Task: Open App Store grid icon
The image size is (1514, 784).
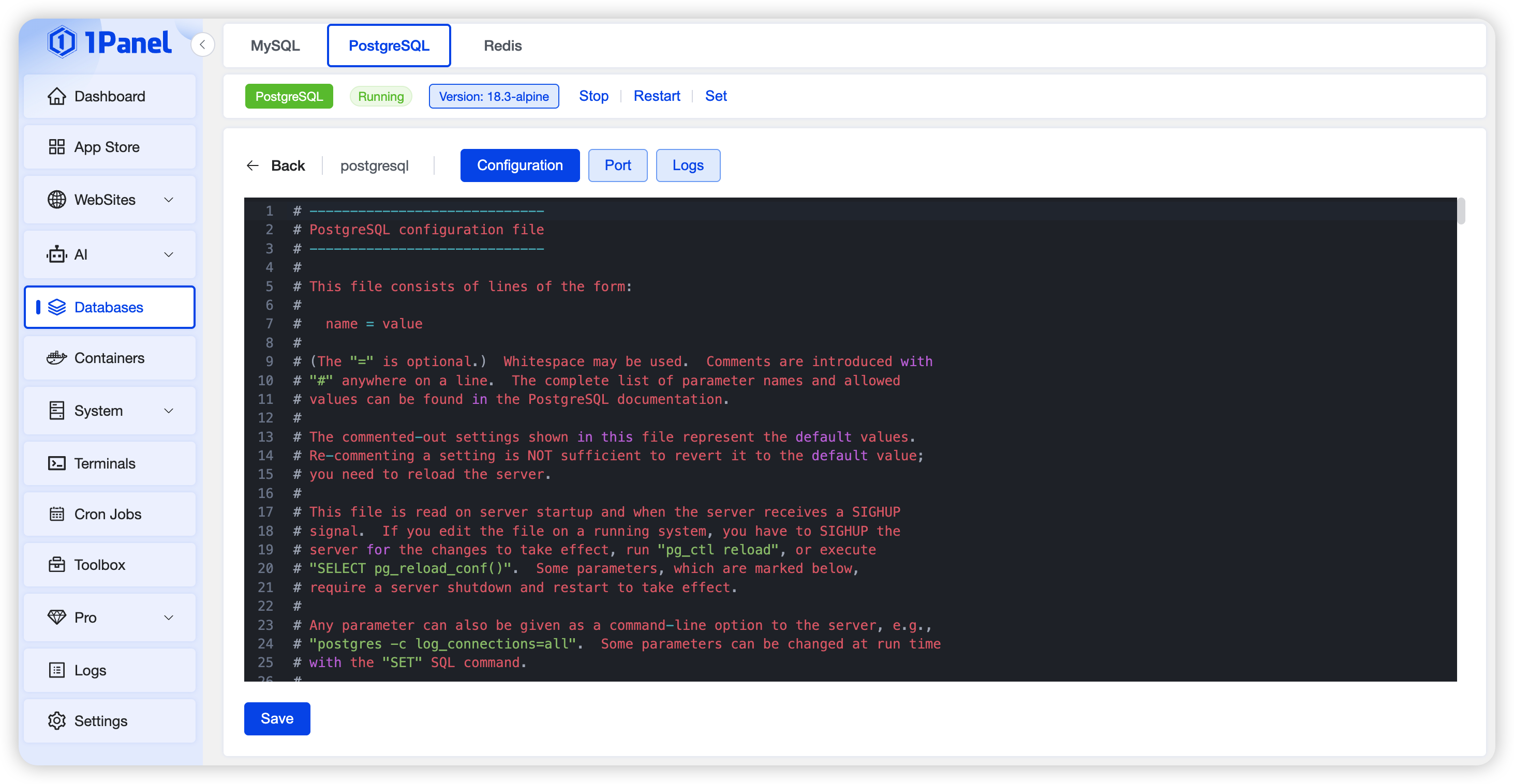Action: pos(56,147)
